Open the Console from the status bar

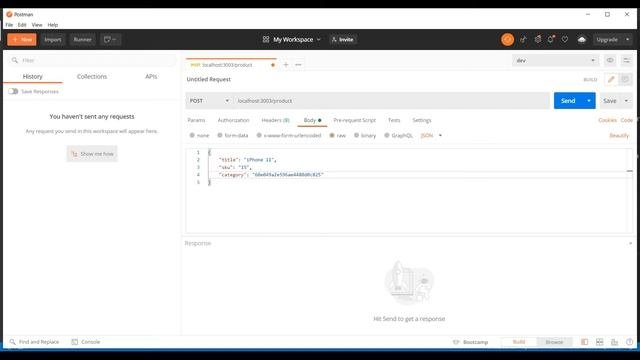coord(86,342)
